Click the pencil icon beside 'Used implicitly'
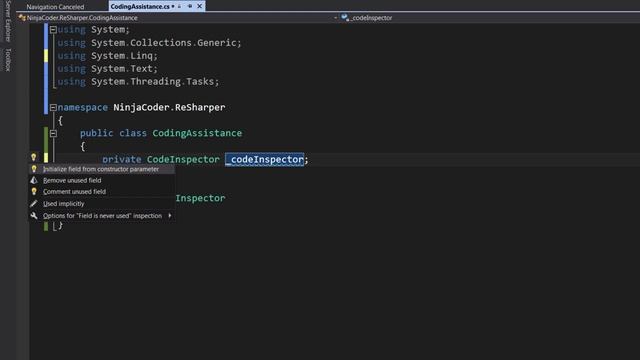Viewport: 640px width, 360px height. pyautogui.click(x=34, y=204)
